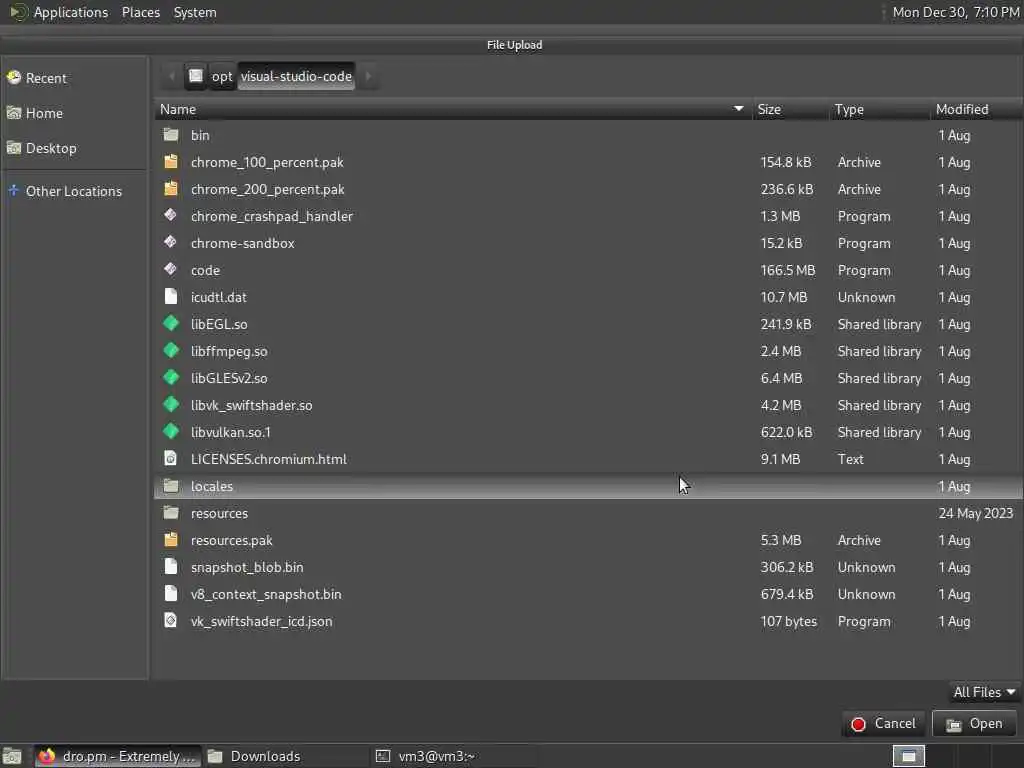Sort files by Type column
Screen dimensions: 1024x768
pyautogui.click(x=879, y=109)
